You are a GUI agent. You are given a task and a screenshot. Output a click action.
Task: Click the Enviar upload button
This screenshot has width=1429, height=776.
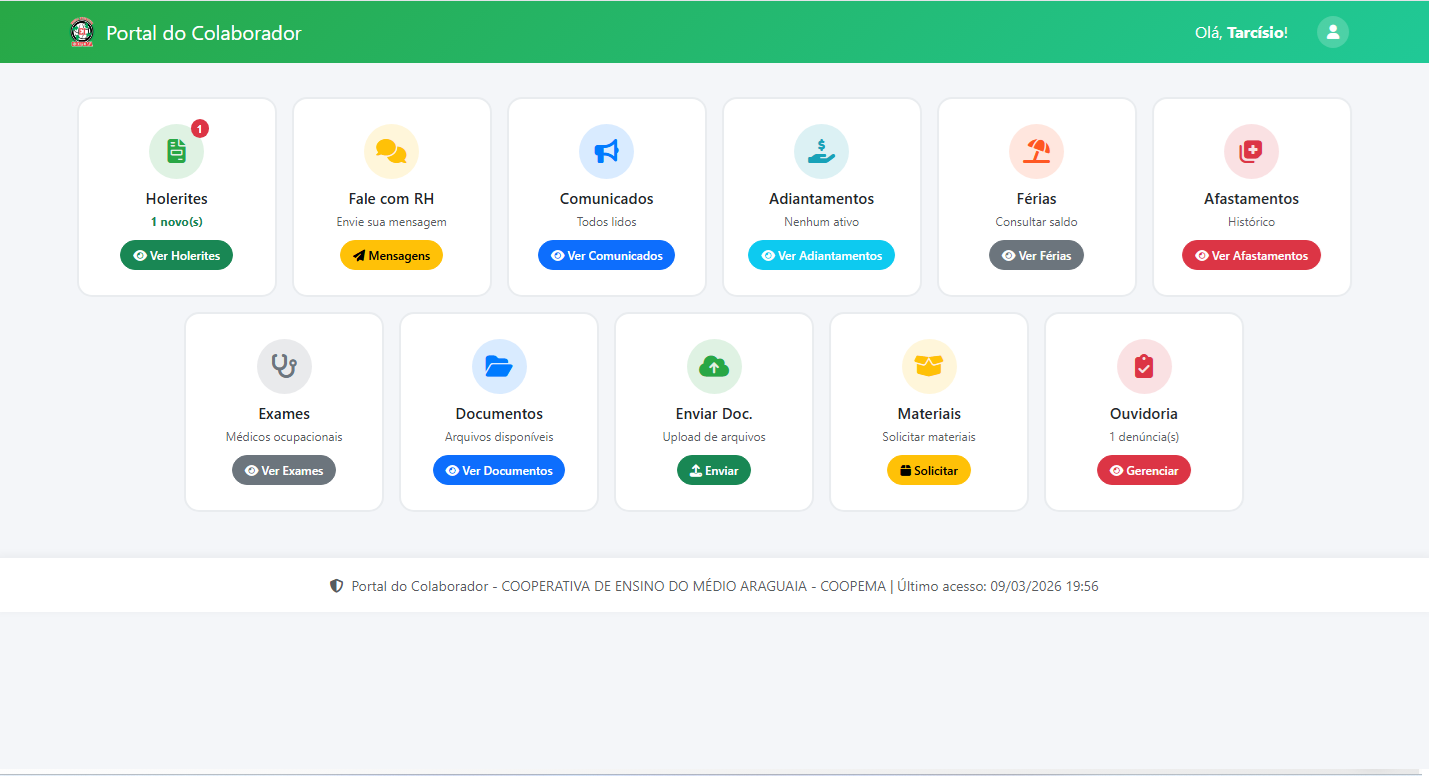(714, 470)
